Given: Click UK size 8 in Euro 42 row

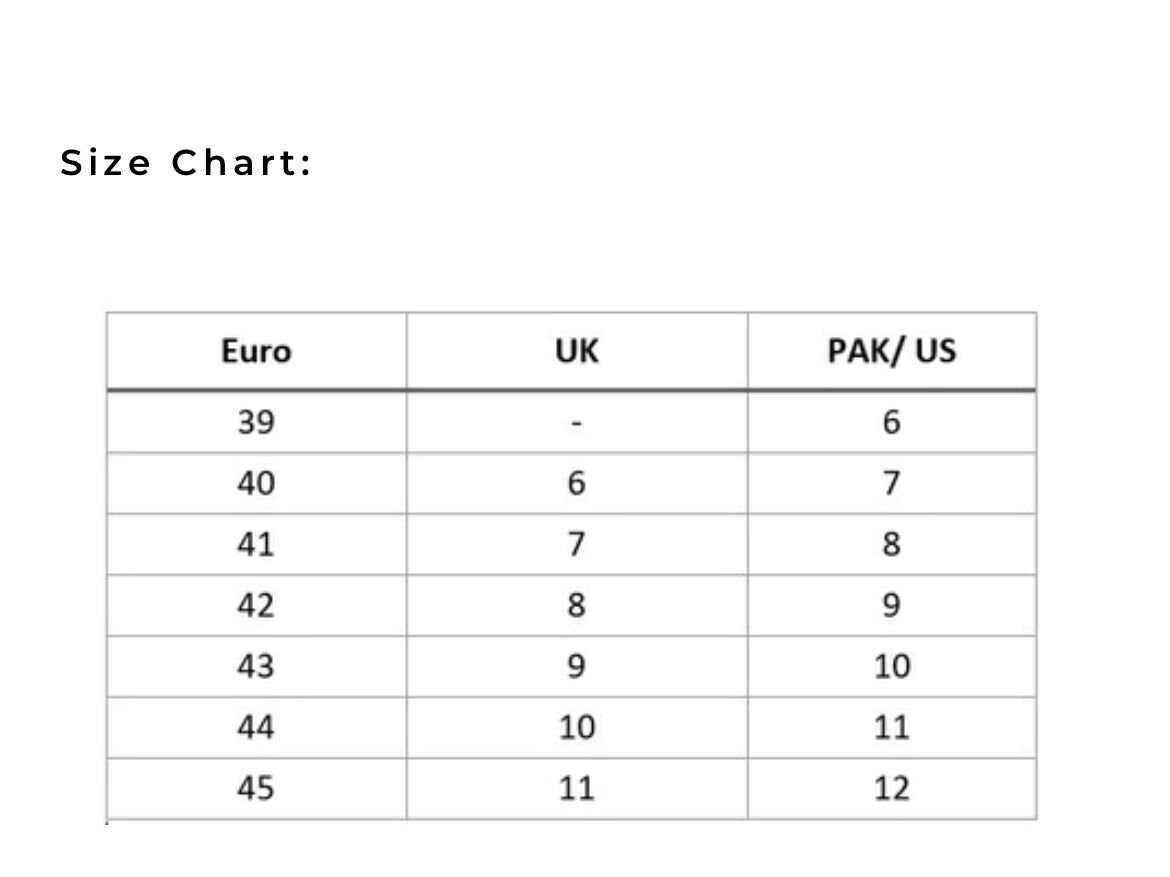Looking at the screenshot, I should (576, 606).
